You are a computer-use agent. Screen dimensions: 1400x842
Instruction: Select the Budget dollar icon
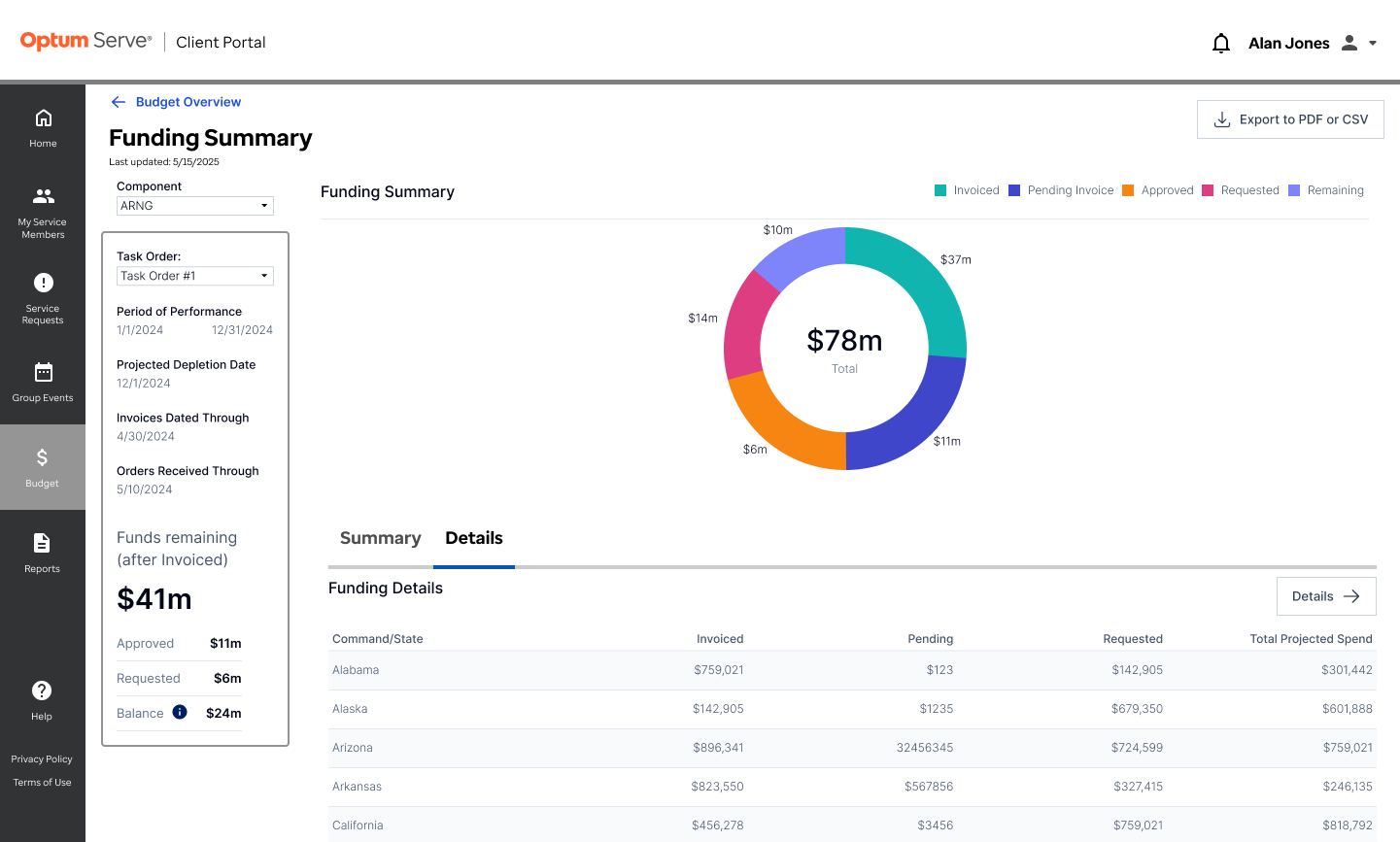pyautogui.click(x=42, y=457)
